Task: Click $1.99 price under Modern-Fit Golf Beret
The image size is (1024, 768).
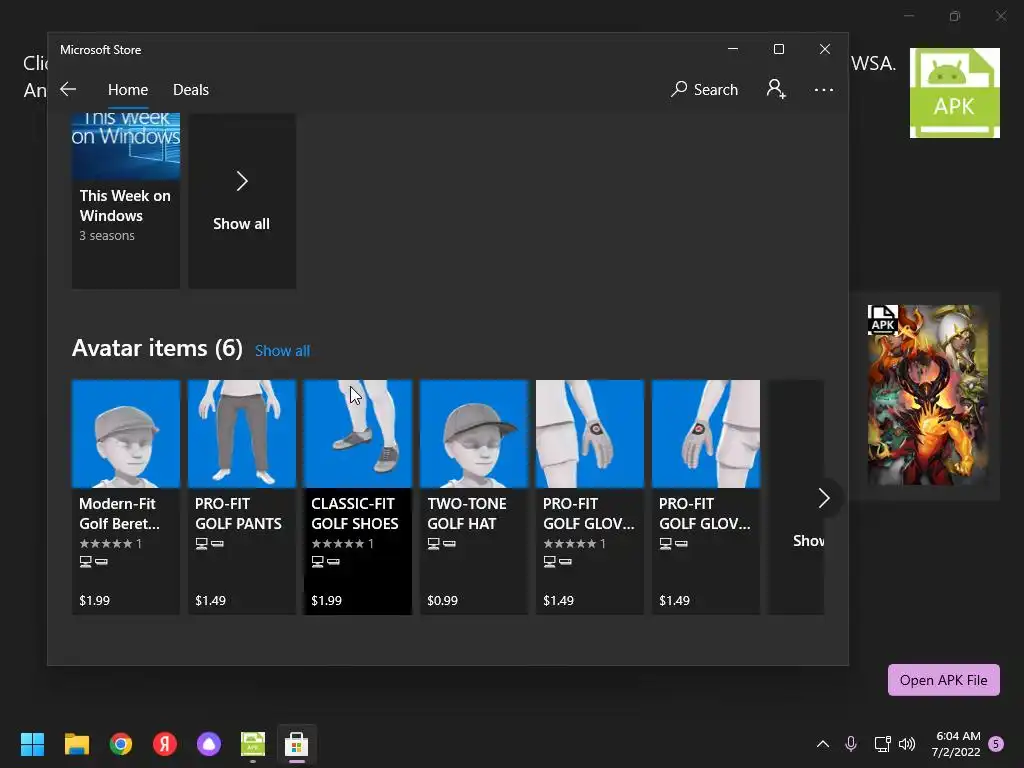Action: tap(95, 600)
